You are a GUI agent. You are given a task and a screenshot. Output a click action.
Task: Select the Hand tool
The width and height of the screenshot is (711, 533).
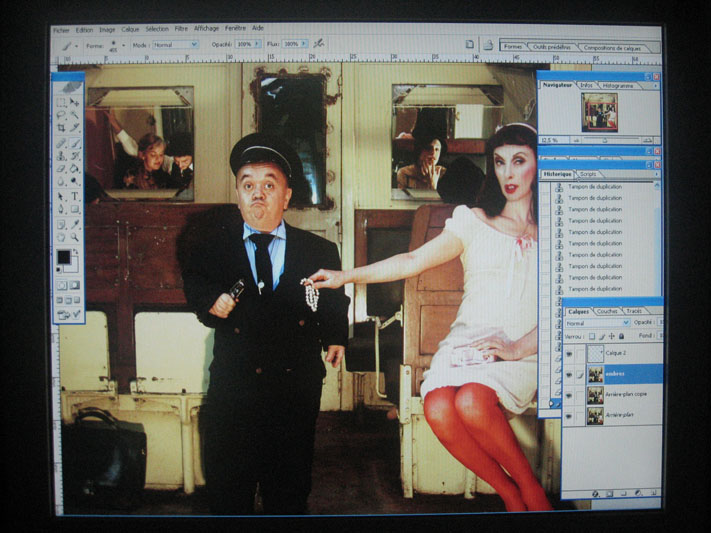(61, 237)
